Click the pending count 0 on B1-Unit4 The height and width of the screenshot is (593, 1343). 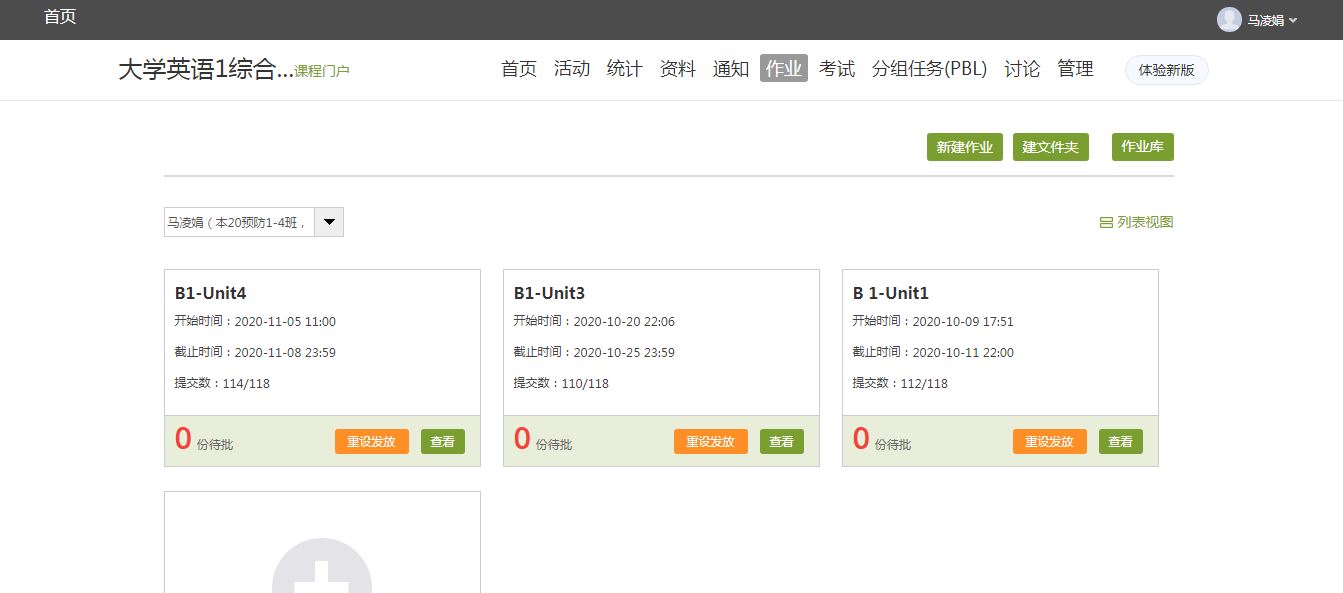183,439
